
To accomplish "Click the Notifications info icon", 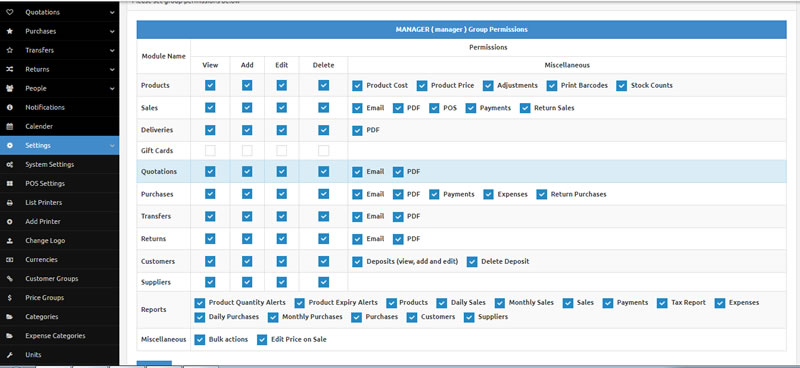I will point(10,108).
